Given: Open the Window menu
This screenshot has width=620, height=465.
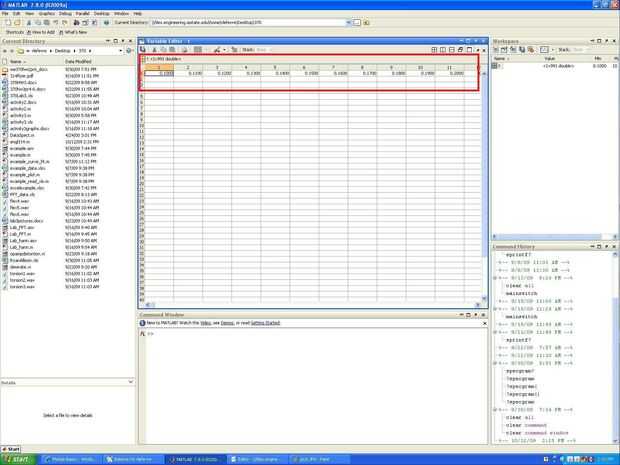Looking at the screenshot, I should click(121, 13).
